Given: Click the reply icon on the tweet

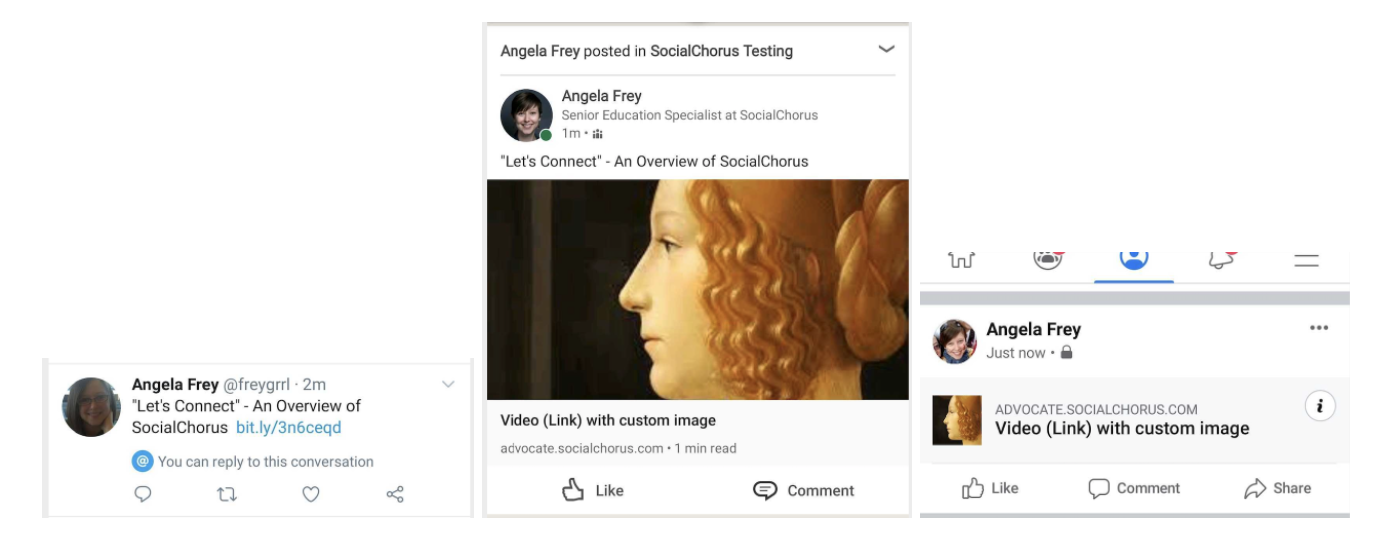Looking at the screenshot, I should point(142,493).
